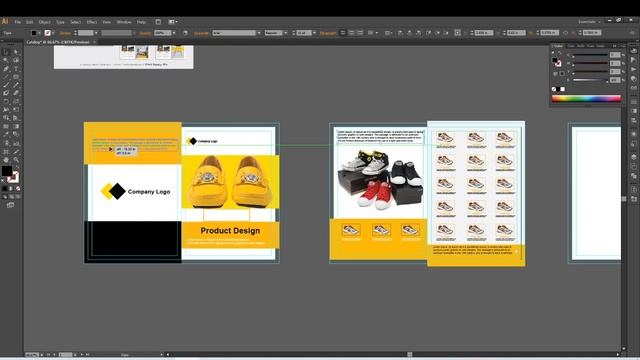Select the Free Transform tool
Image resolution: width=640 pixels, height=360 pixels.
(x=16, y=110)
